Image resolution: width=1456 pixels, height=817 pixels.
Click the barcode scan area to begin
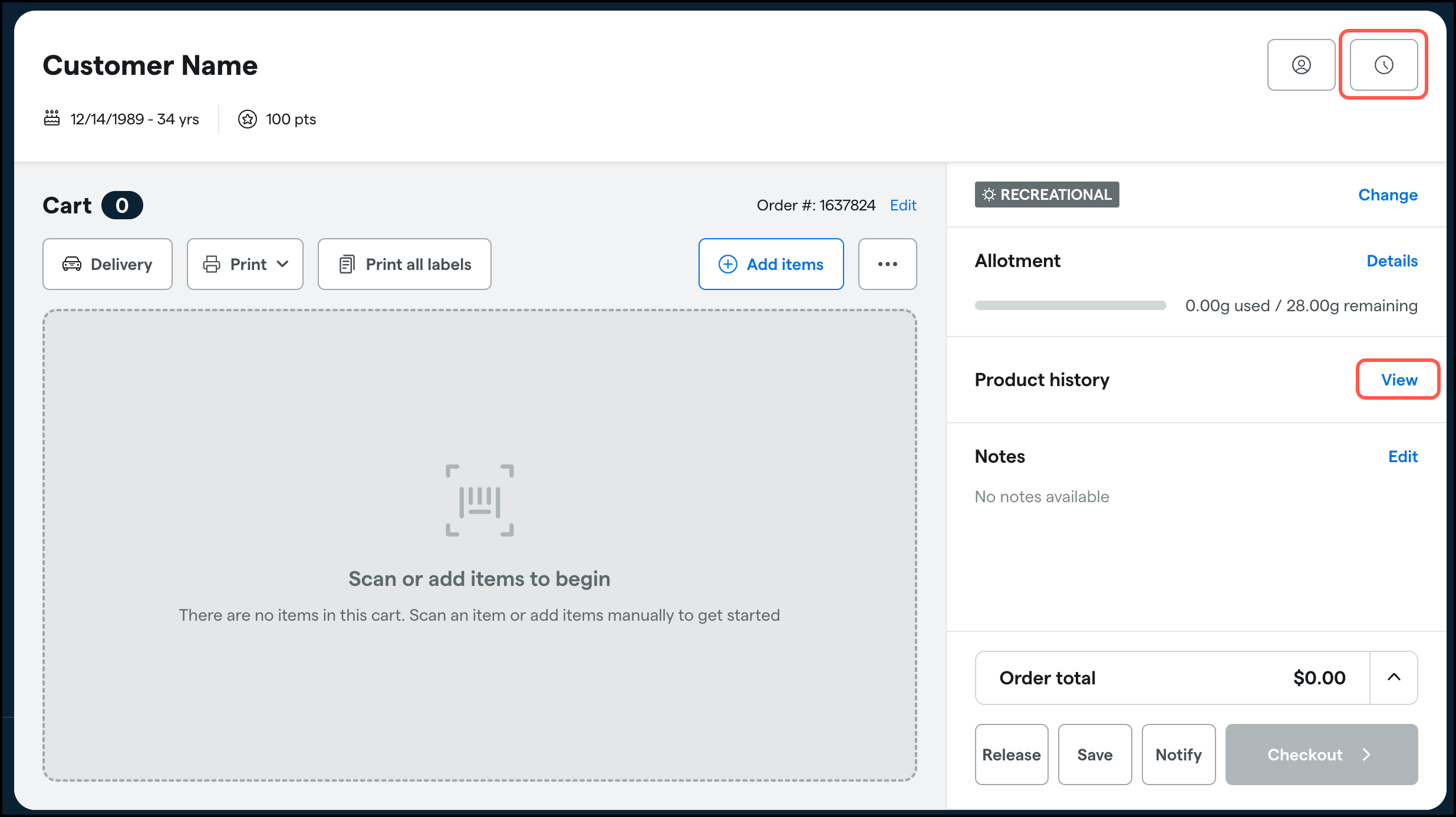479,500
